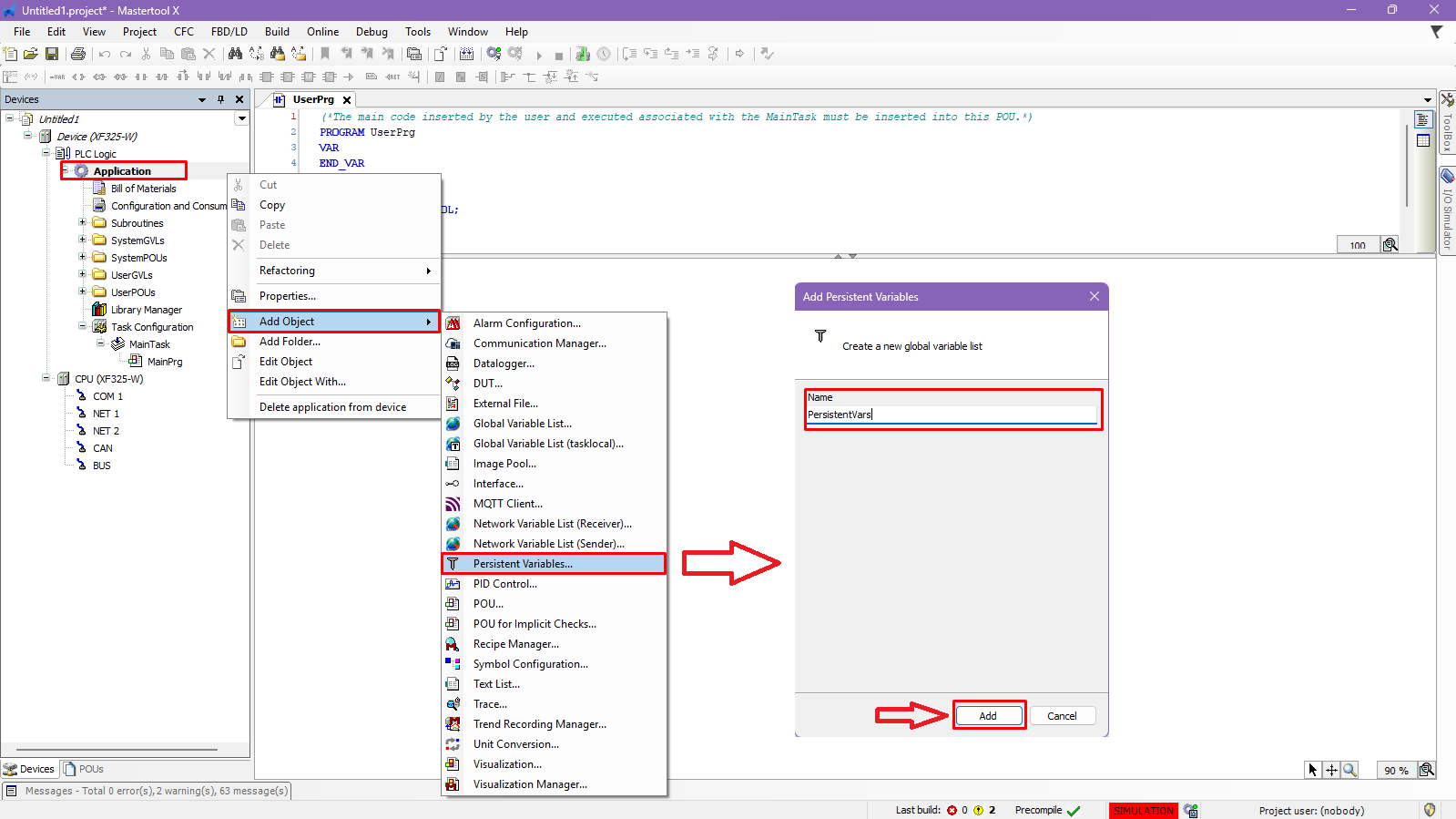Click the Persistent Variables funnel icon

coord(453,564)
